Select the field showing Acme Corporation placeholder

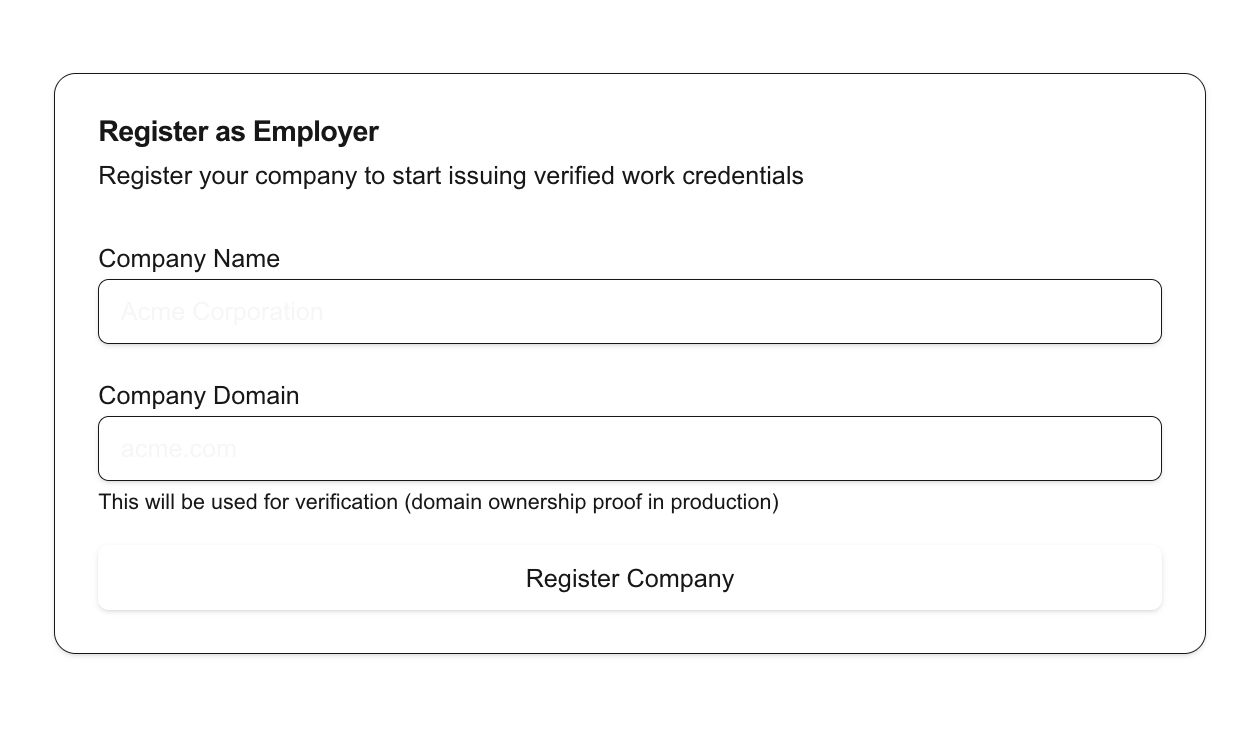pyautogui.click(x=629, y=311)
